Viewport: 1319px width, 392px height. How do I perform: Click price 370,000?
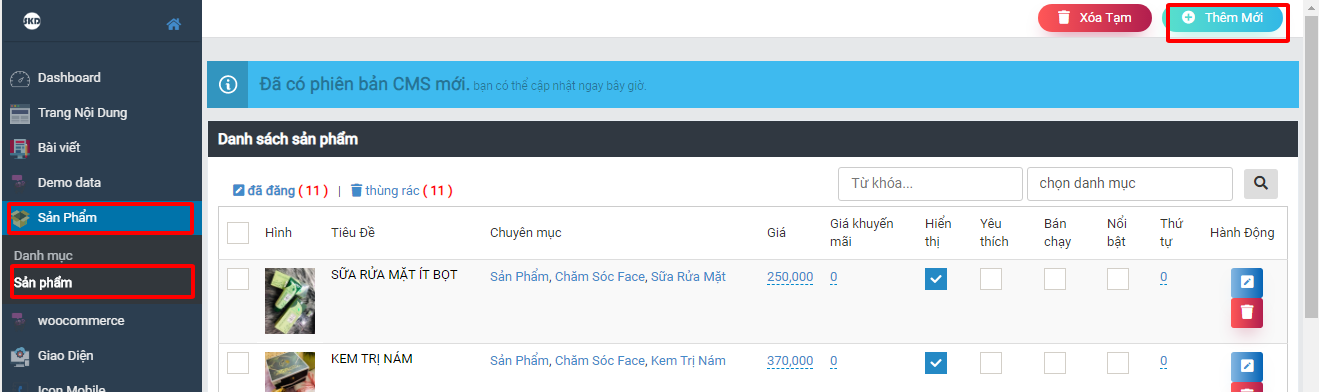pos(790,361)
